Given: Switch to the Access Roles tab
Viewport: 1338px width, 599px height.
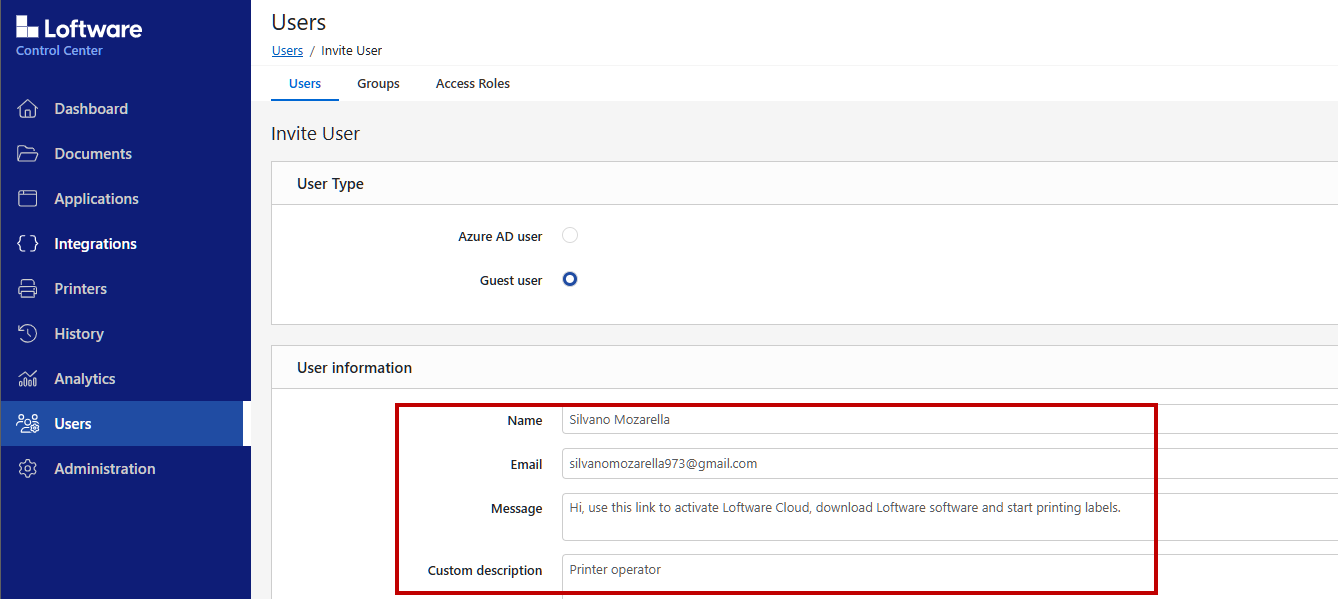Looking at the screenshot, I should tap(473, 84).
